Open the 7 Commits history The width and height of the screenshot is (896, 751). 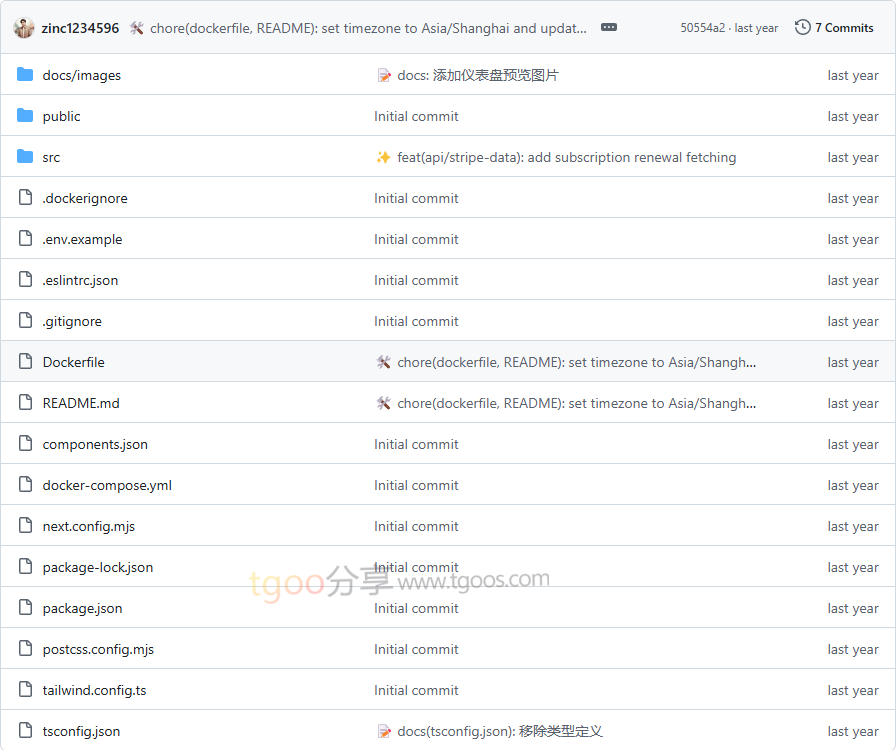834,27
